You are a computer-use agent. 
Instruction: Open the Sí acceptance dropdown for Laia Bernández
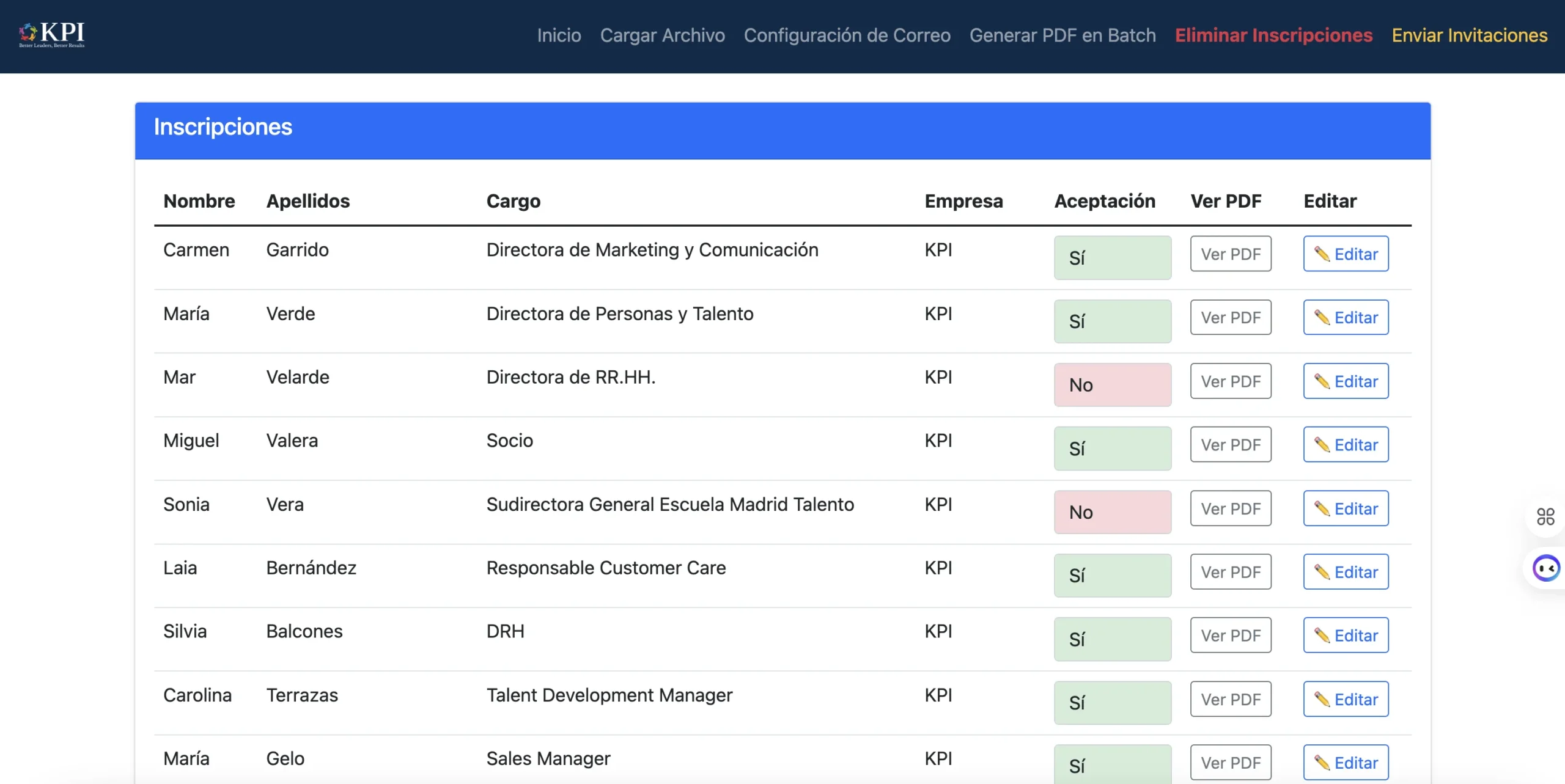pyautogui.click(x=1112, y=576)
